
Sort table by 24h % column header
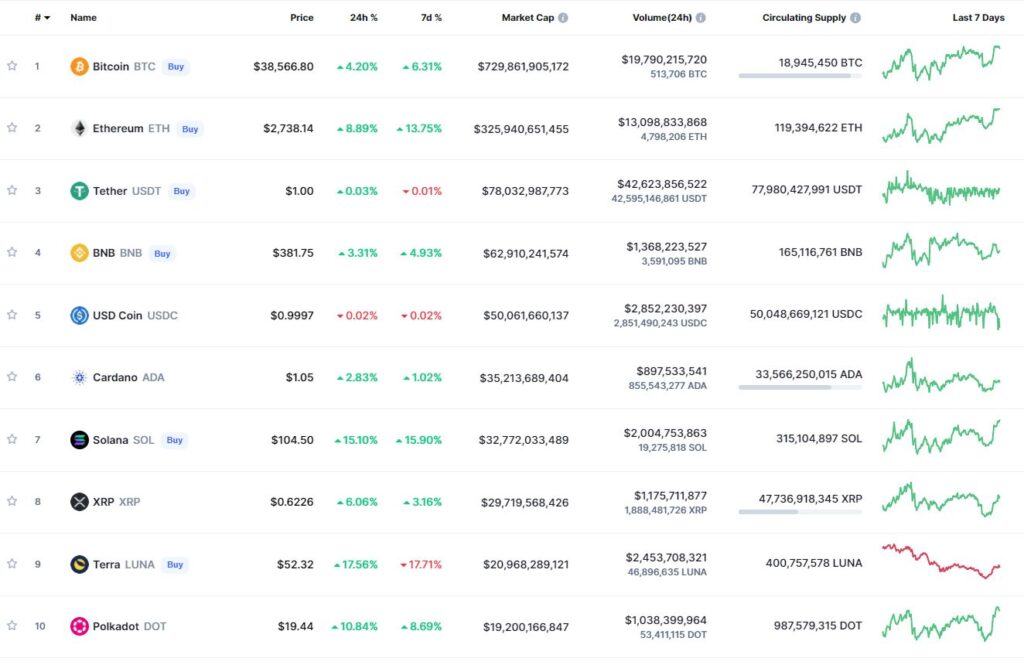coord(364,18)
